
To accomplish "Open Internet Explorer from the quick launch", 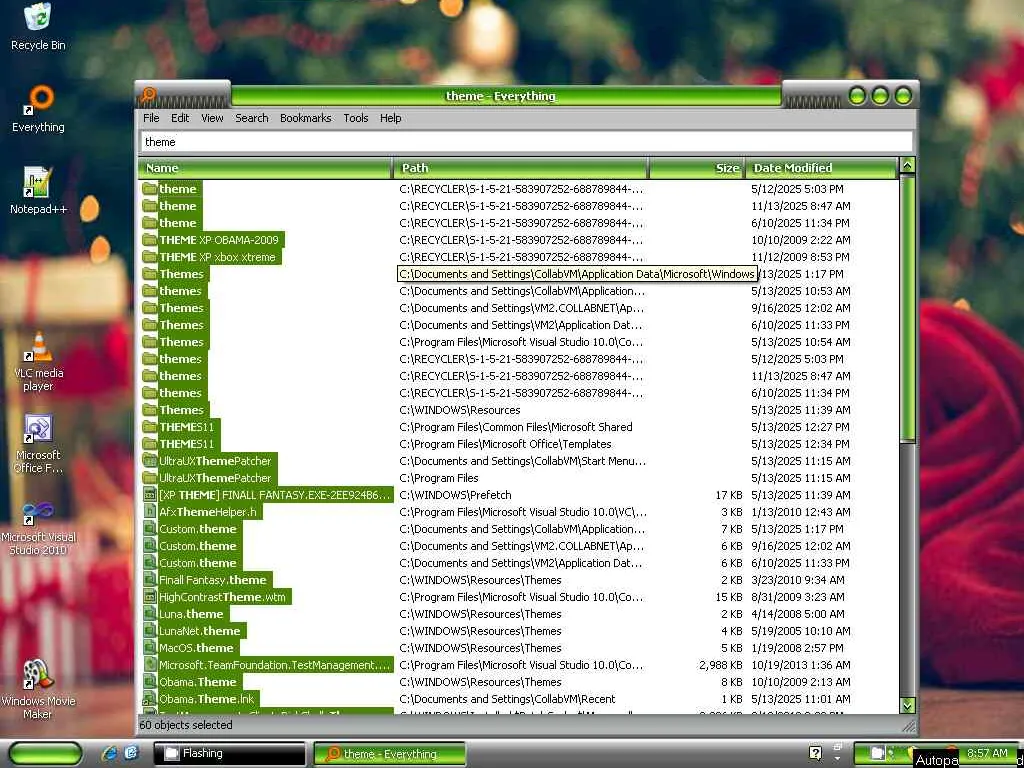I will click(110, 753).
